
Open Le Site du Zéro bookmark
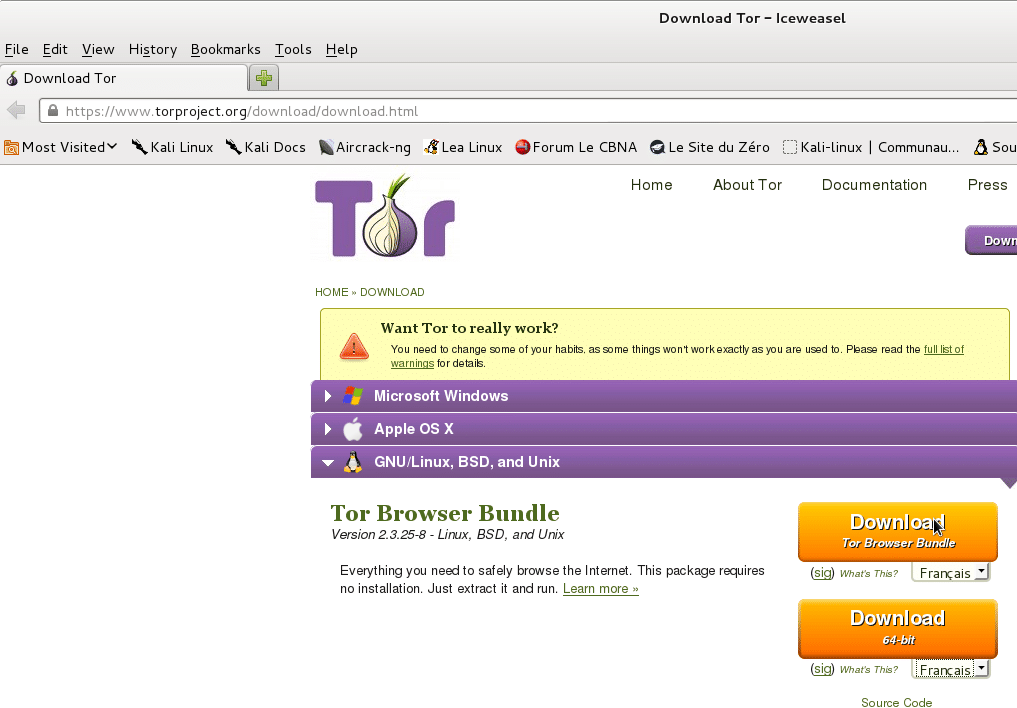pos(710,147)
